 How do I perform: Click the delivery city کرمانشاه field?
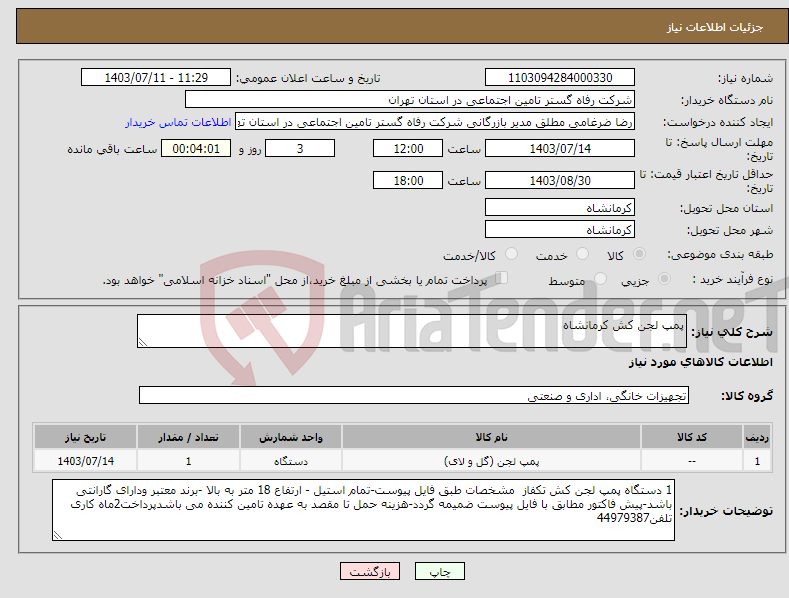(560, 230)
